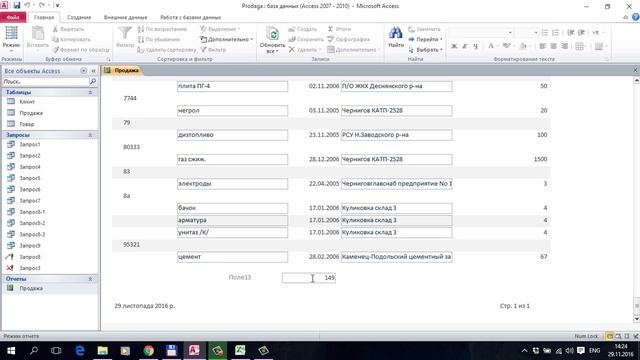Switch to Внешние данные ribbon tab
Image resolution: width=640 pixels, height=360 pixels.
[x=125, y=18]
